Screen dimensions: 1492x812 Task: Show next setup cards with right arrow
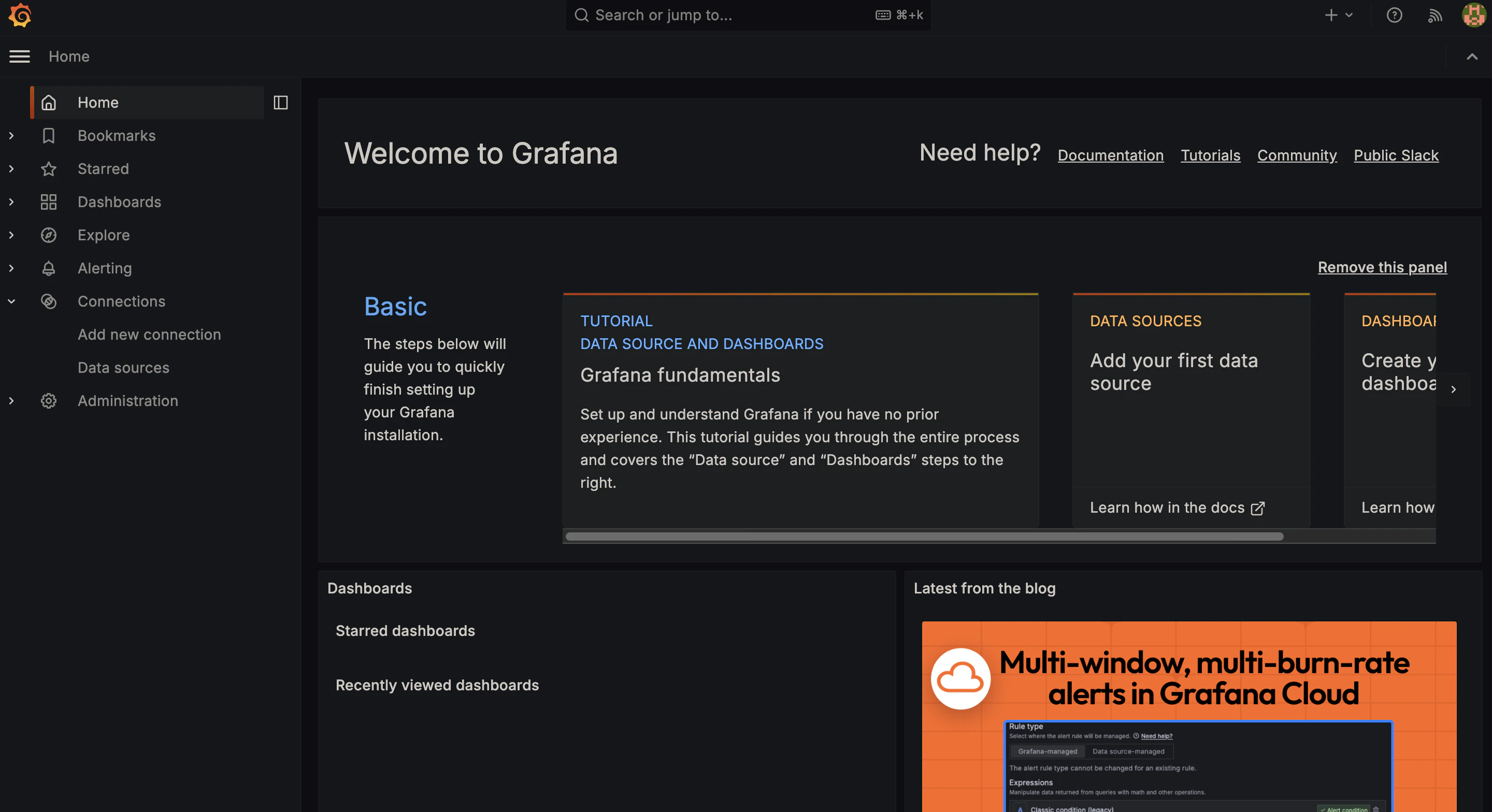[x=1453, y=389]
